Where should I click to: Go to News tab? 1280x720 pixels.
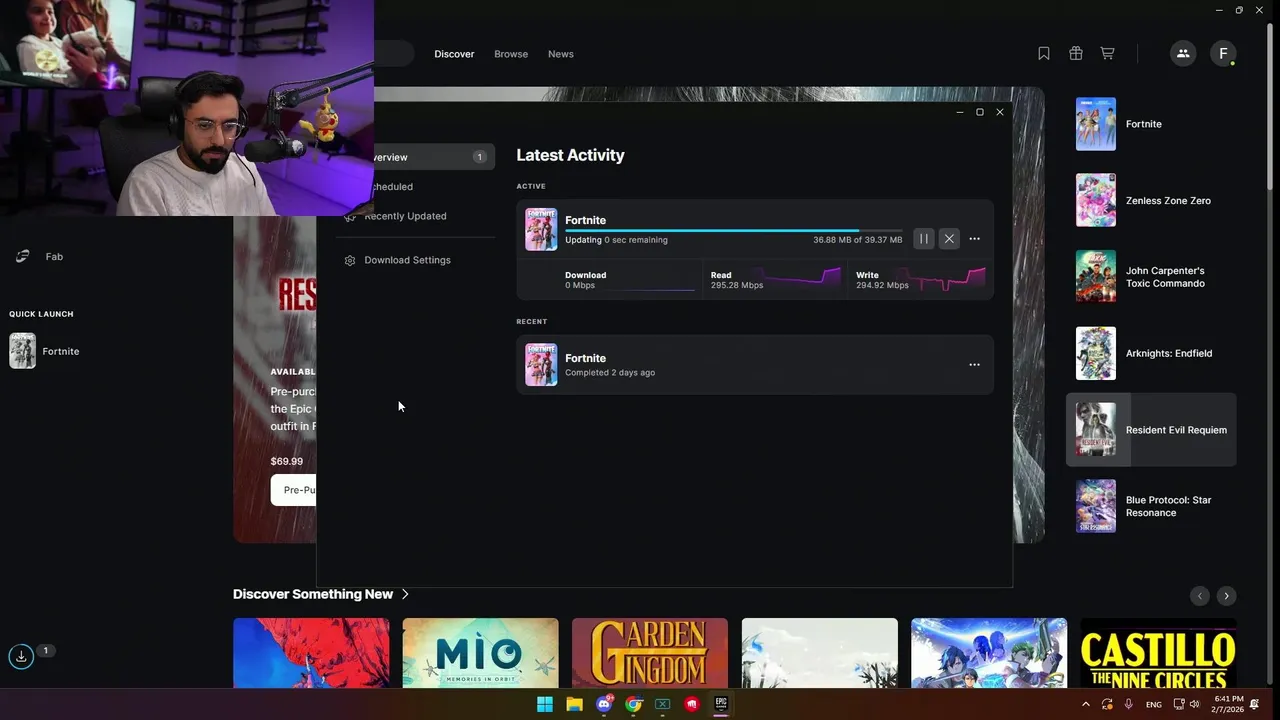point(561,54)
